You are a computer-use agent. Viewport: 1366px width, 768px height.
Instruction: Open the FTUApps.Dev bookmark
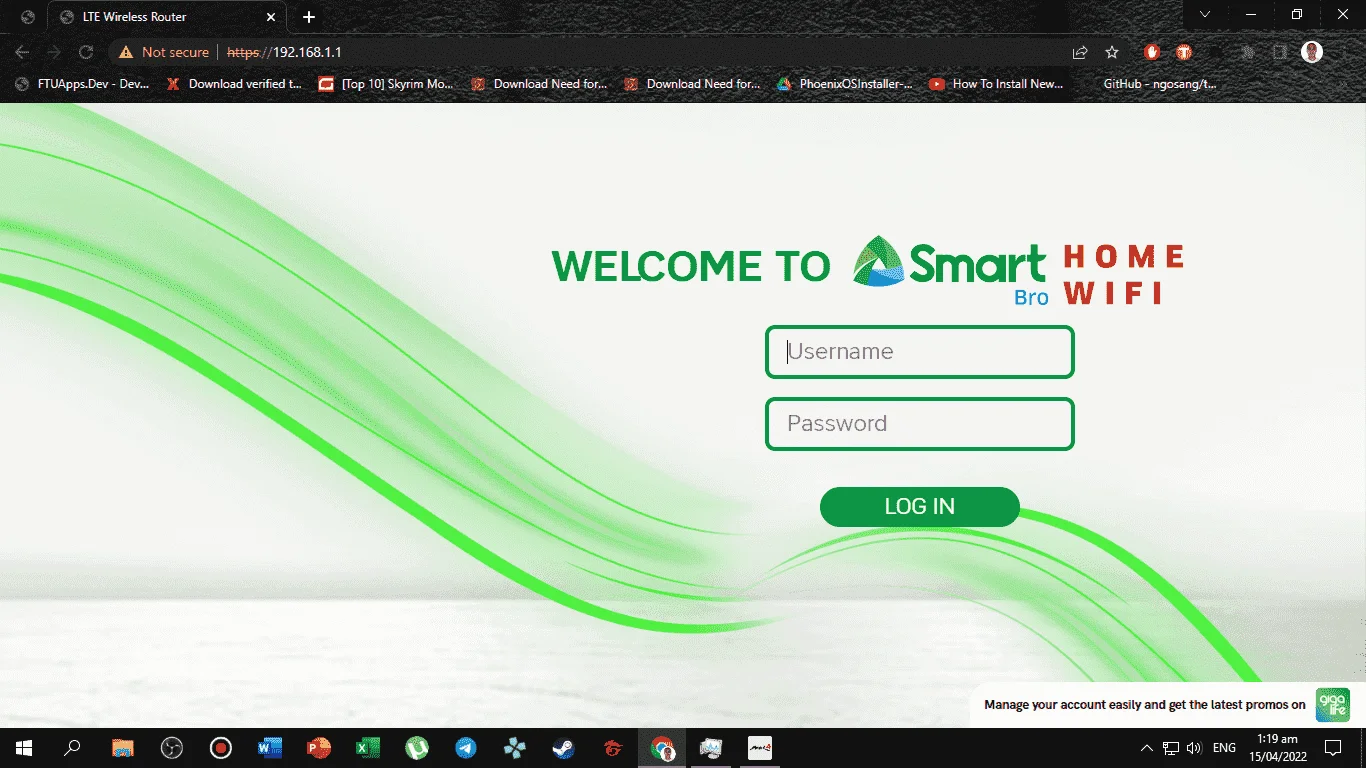pos(83,84)
